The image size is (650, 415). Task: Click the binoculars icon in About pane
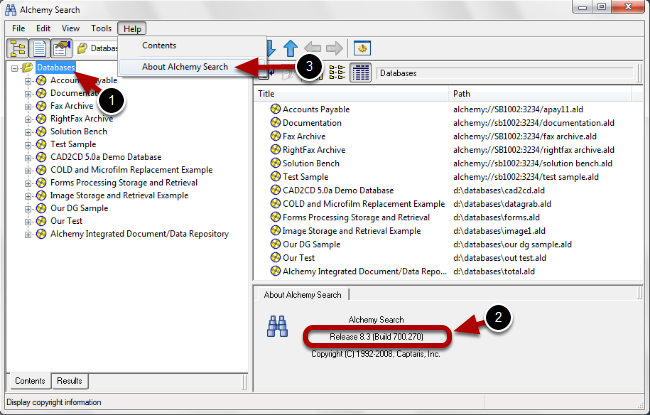point(277,326)
